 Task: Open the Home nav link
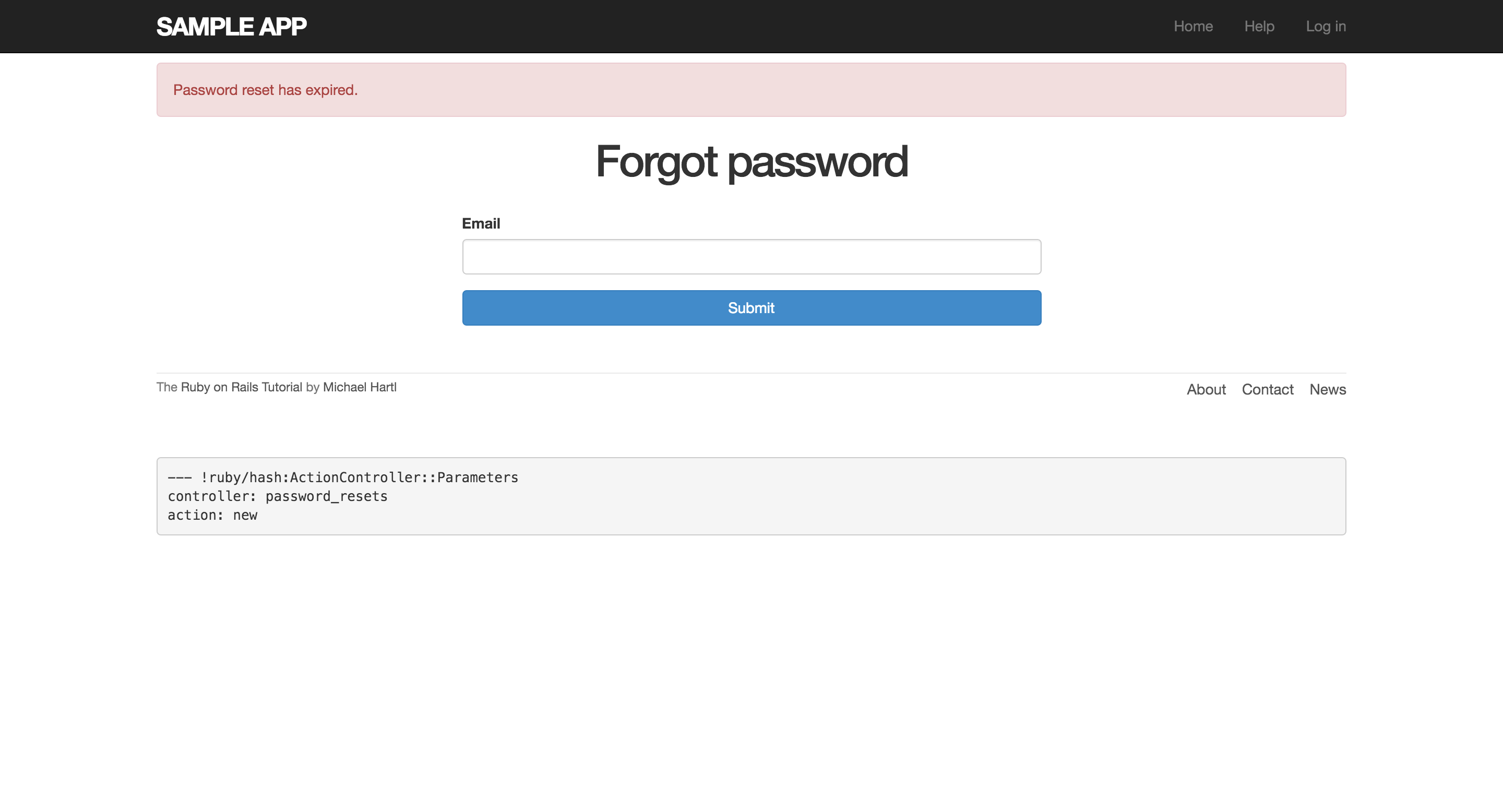coord(1192,26)
